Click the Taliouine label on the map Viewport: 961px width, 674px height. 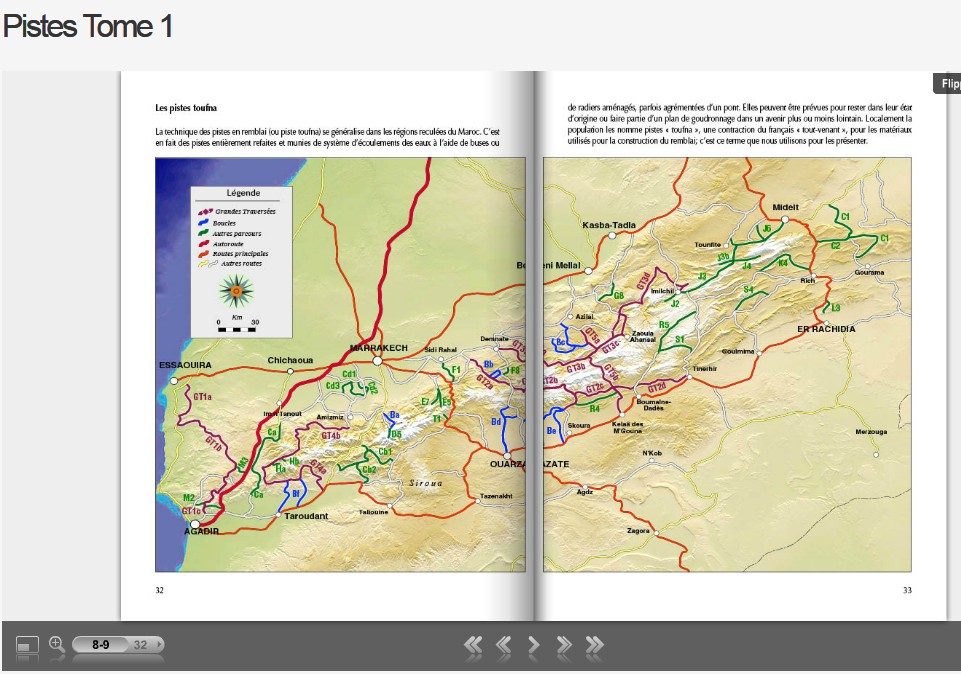point(373,512)
